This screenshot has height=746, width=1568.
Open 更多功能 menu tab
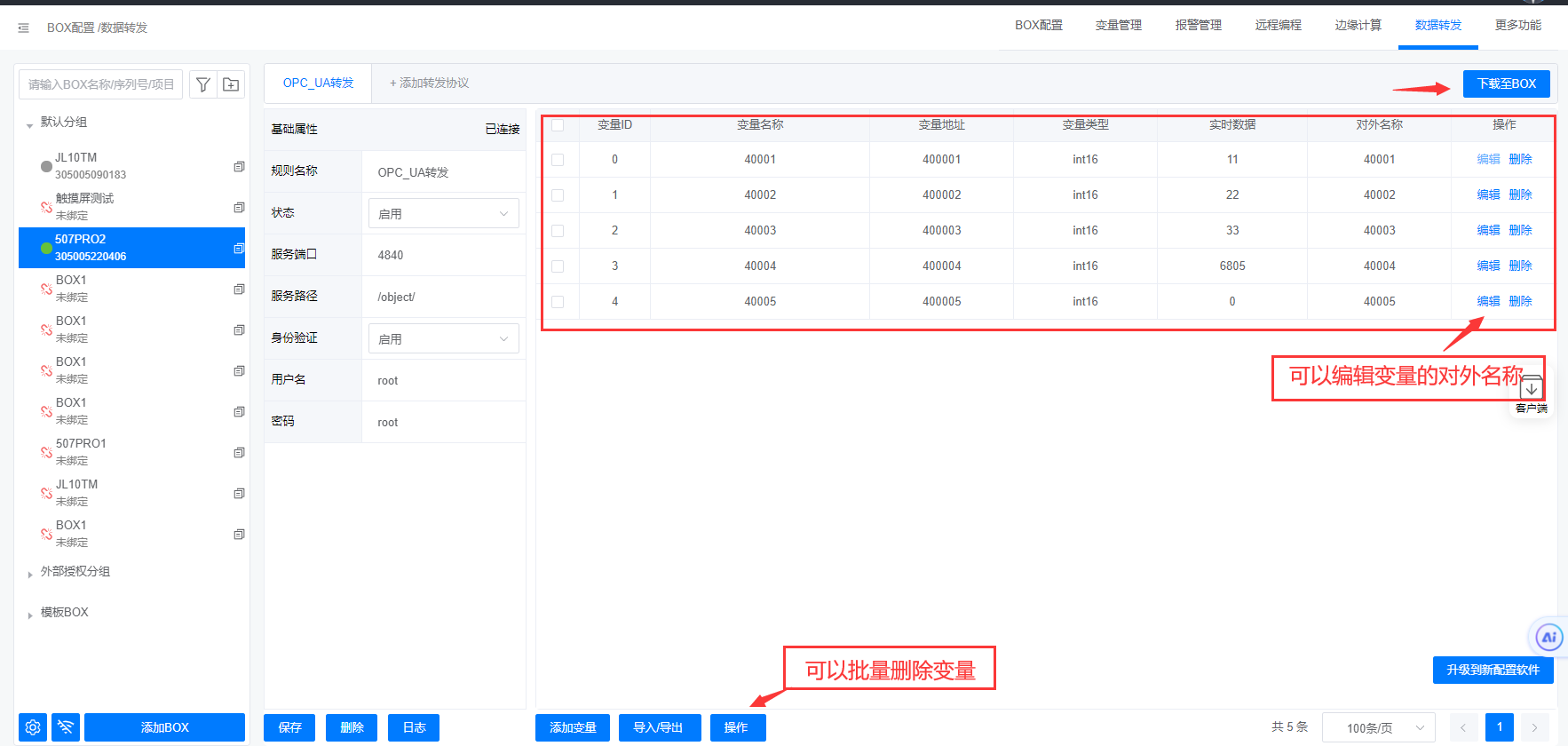point(1518,25)
